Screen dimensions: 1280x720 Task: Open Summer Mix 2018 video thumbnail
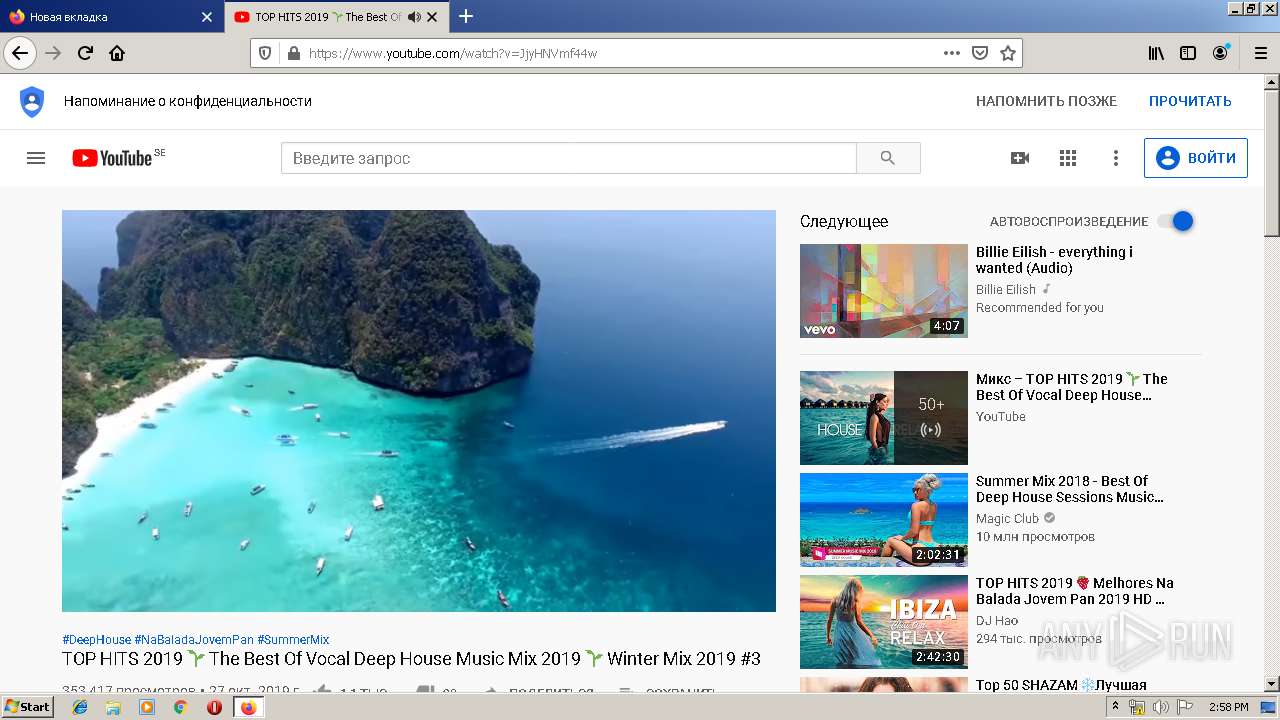[884, 520]
